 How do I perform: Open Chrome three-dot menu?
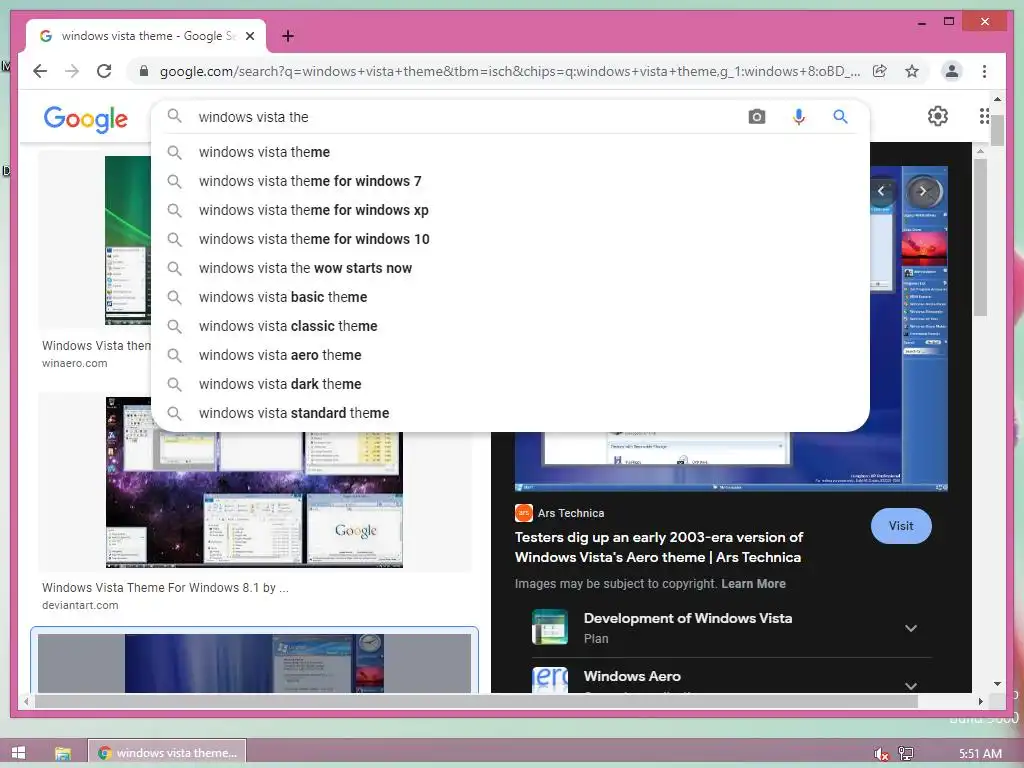pyautogui.click(x=984, y=71)
